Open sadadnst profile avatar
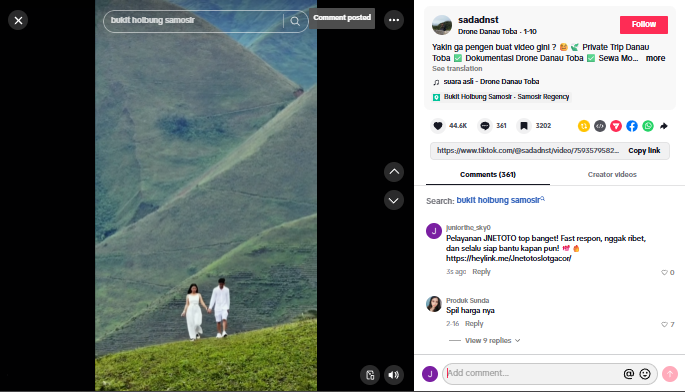 442,25
